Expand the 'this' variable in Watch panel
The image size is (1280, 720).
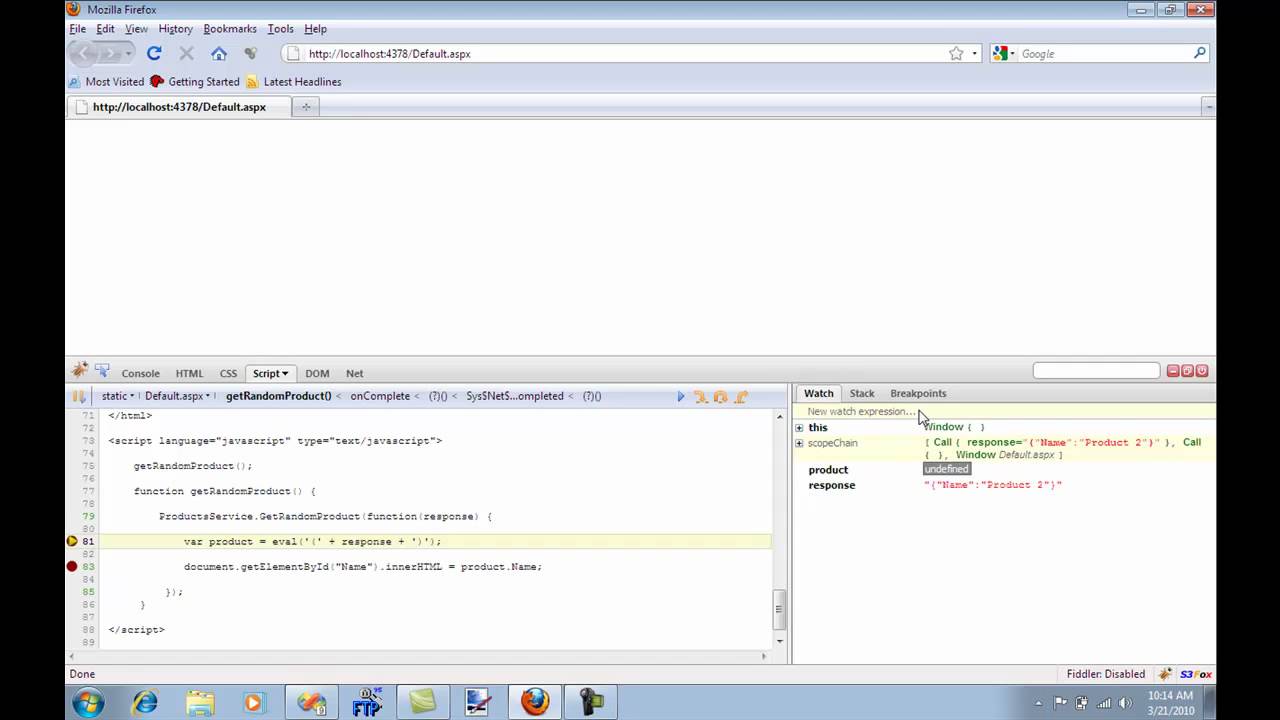tap(799, 427)
